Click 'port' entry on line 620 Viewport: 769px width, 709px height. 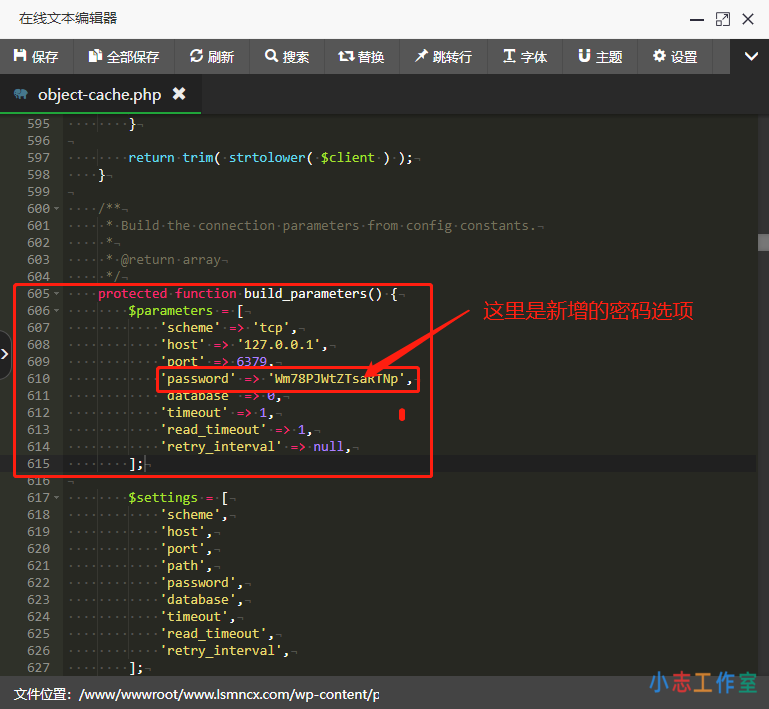click(182, 549)
